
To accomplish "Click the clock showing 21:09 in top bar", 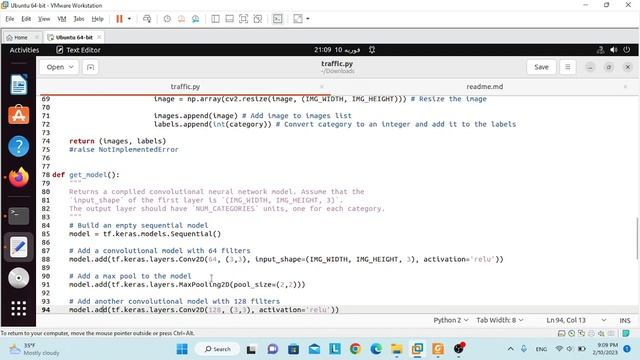I will 337,50.
